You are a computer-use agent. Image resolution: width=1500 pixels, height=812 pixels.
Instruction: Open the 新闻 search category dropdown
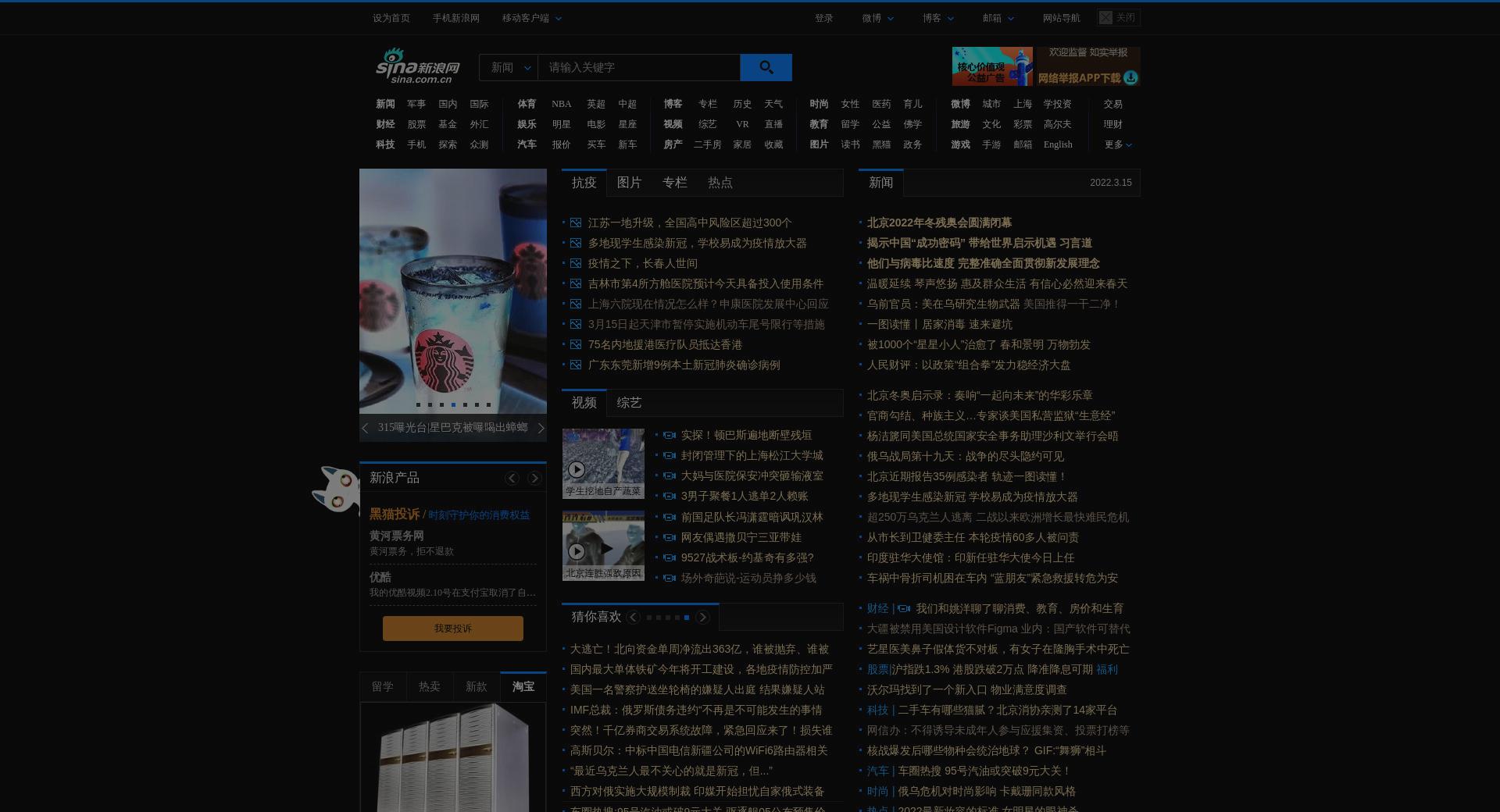coord(509,68)
